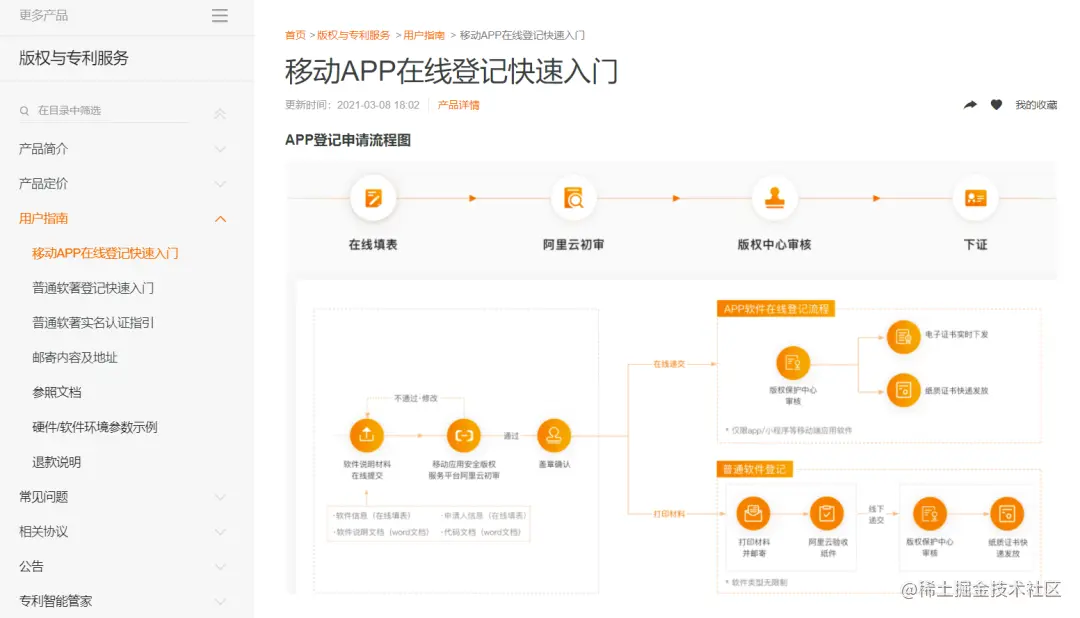Open 硬件/软件环境参数示例 sidebar item
Viewport: 1080px width, 618px height.
95,427
